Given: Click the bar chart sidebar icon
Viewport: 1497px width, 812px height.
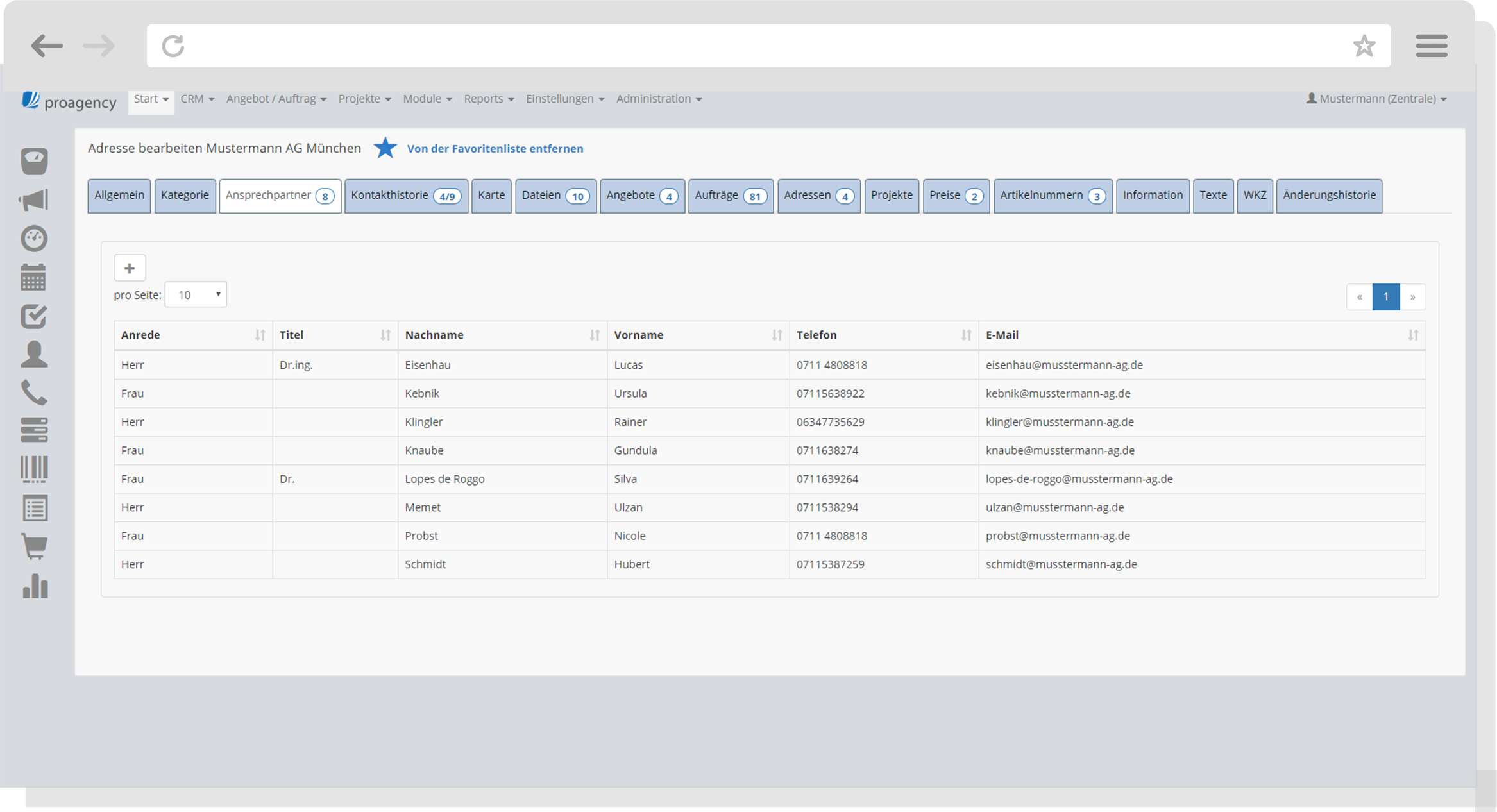Looking at the screenshot, I should (35, 586).
